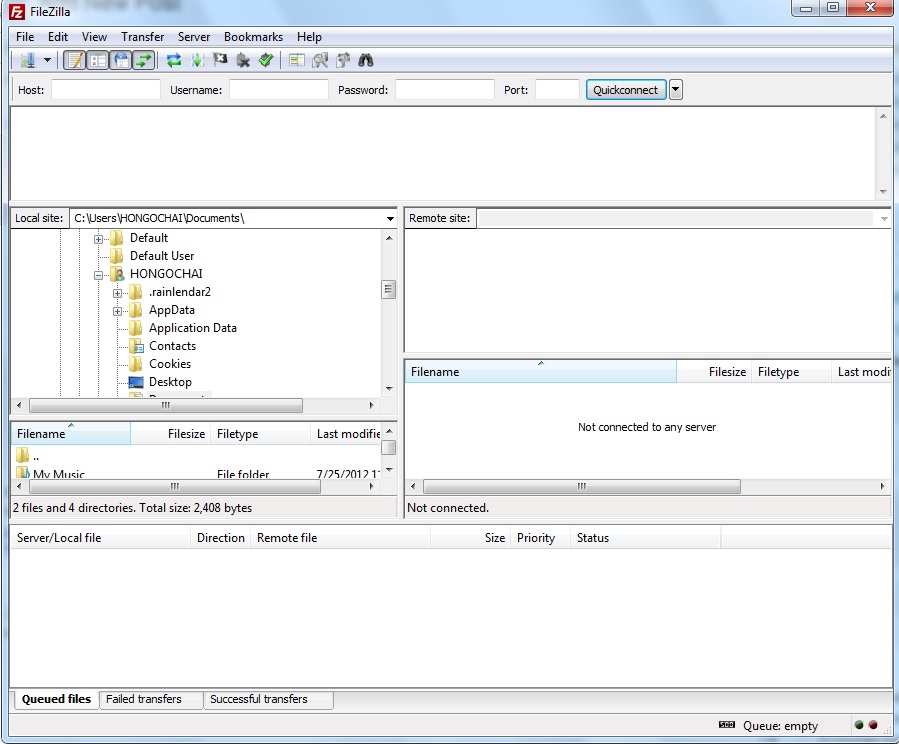Screen dimensions: 899x744
Task: Toggle display of remote directory tree
Action: [121, 60]
